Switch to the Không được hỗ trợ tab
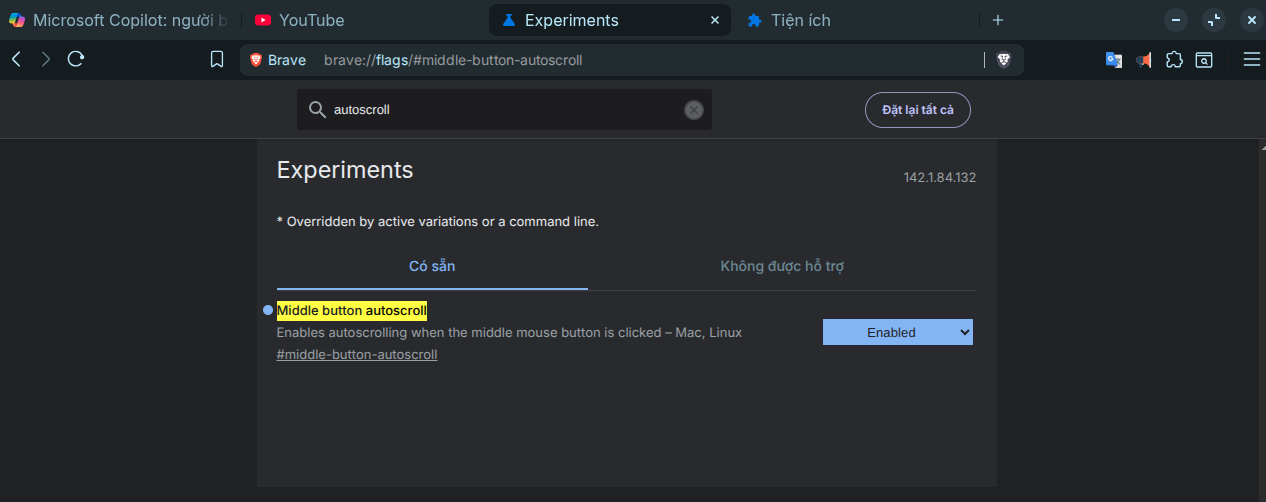Screen dimensions: 1266x502 tap(782, 266)
